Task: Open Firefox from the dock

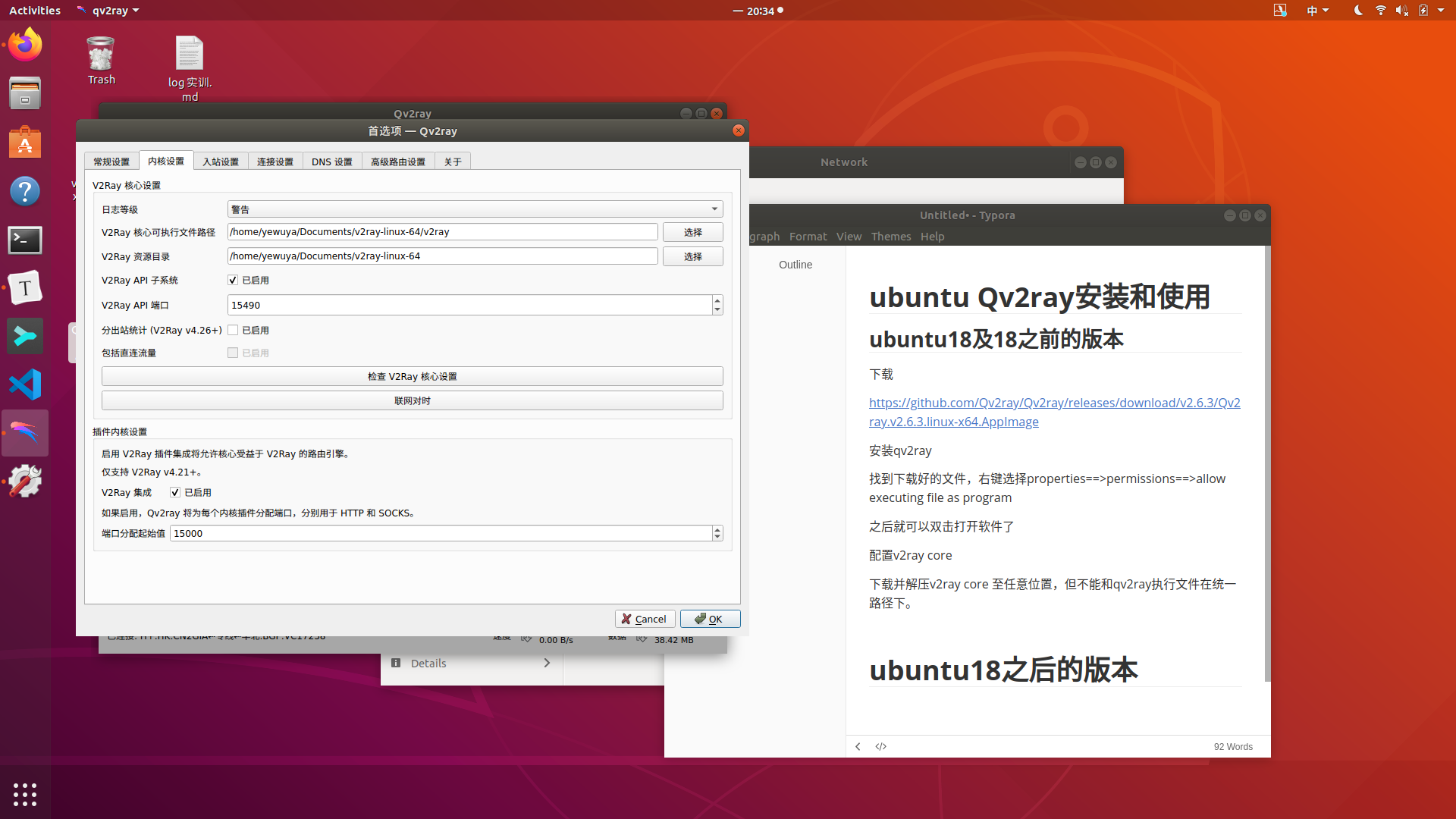Action: (25, 45)
